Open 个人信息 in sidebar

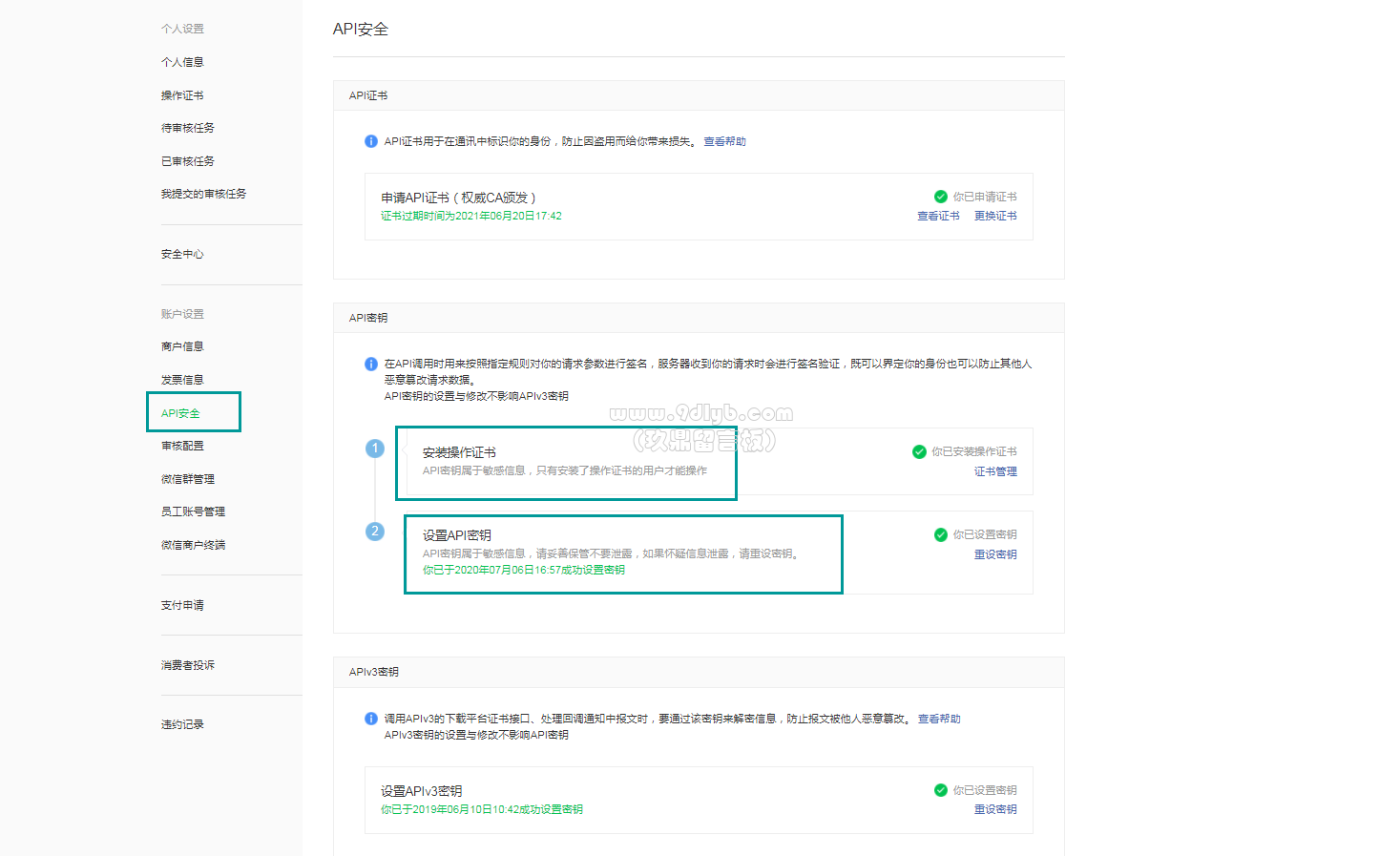point(182,62)
